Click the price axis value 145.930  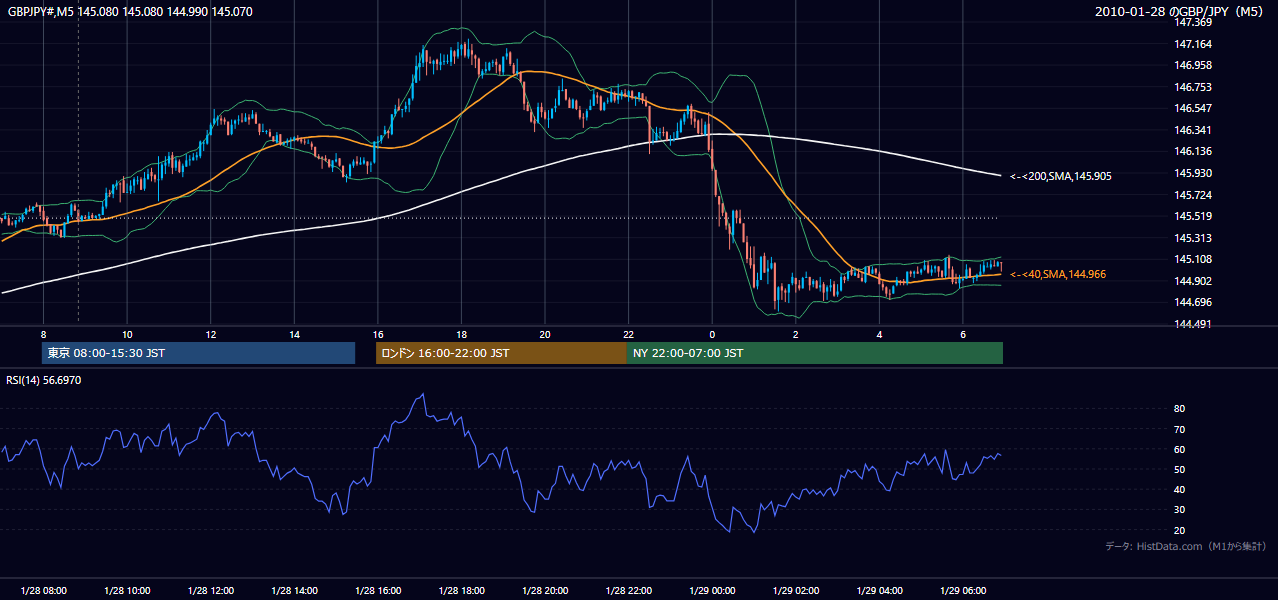click(x=1193, y=173)
